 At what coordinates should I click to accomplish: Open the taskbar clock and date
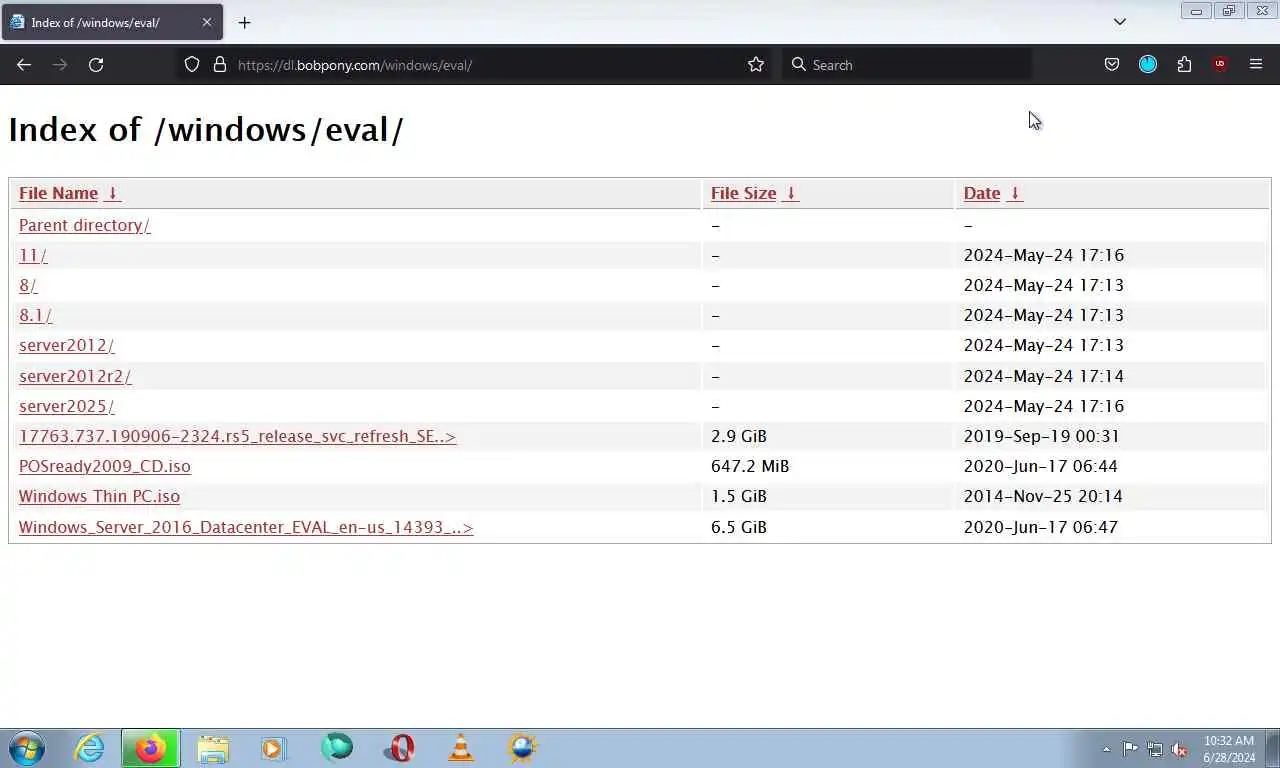(x=1229, y=749)
